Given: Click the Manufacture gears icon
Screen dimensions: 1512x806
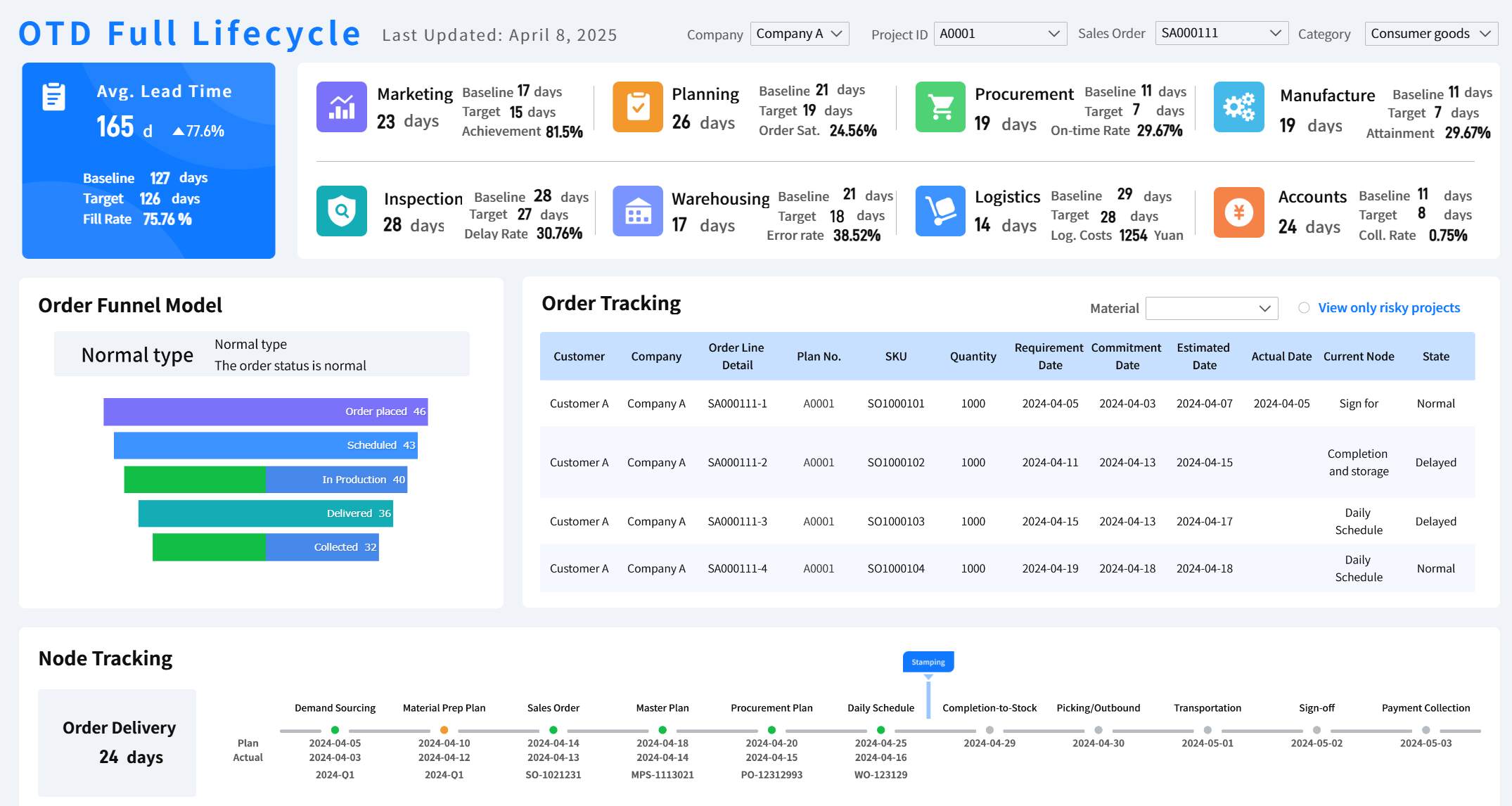Looking at the screenshot, I should pyautogui.click(x=1238, y=107).
